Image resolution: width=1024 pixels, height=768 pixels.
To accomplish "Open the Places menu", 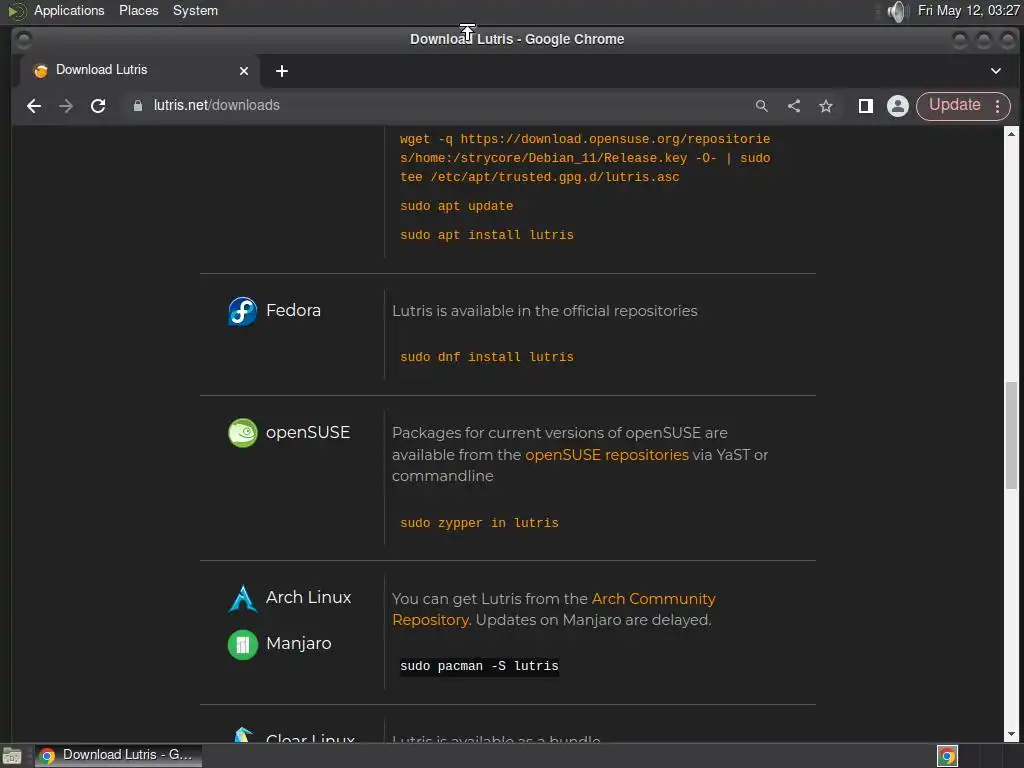I will [138, 10].
